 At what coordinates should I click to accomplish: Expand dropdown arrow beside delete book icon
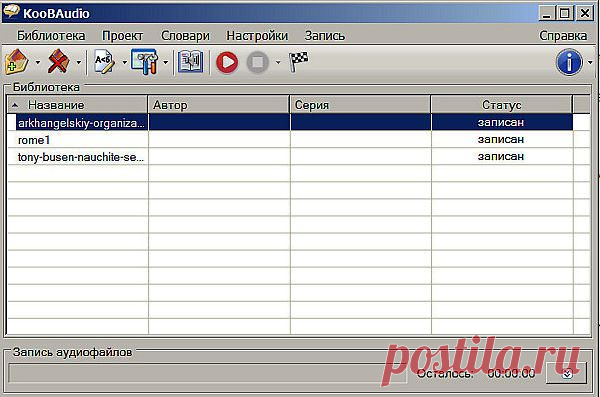click(78, 62)
